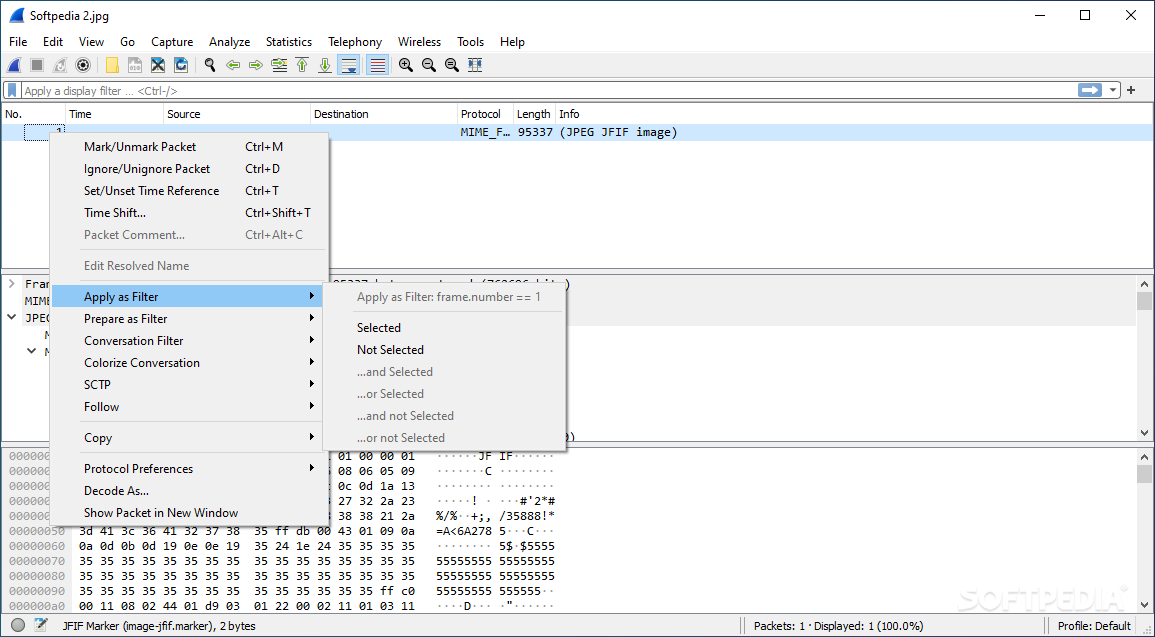1155x637 pixels.
Task: Open the Statistics menu
Action: point(288,42)
